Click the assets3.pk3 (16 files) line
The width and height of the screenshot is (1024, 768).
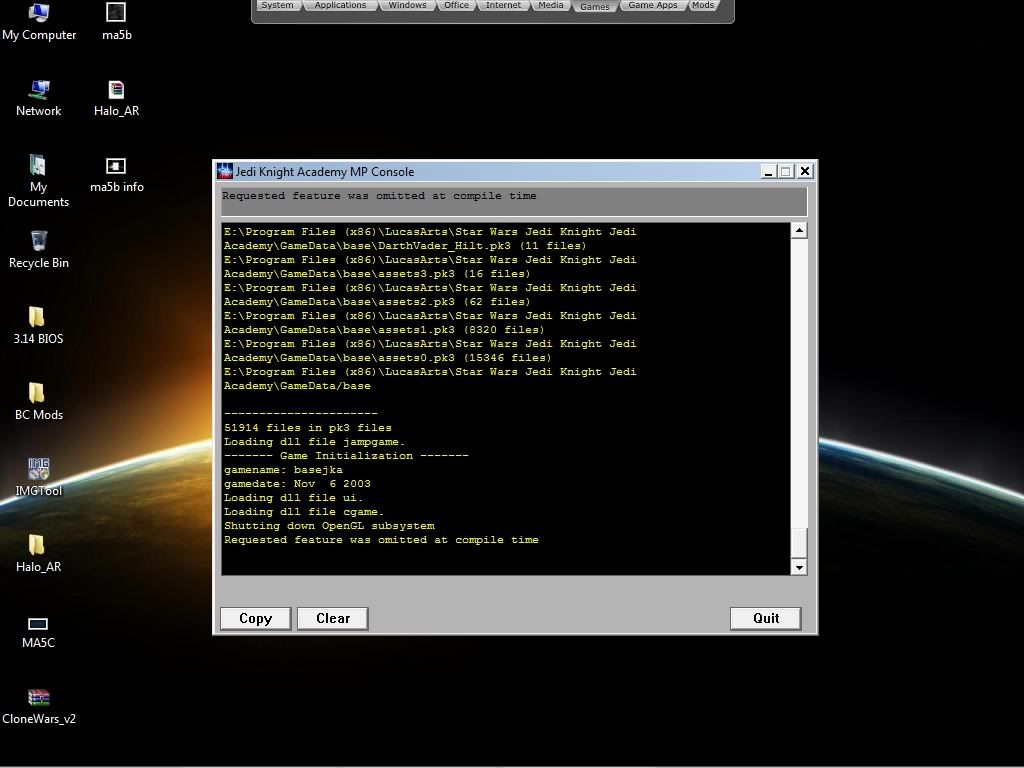pos(377,274)
